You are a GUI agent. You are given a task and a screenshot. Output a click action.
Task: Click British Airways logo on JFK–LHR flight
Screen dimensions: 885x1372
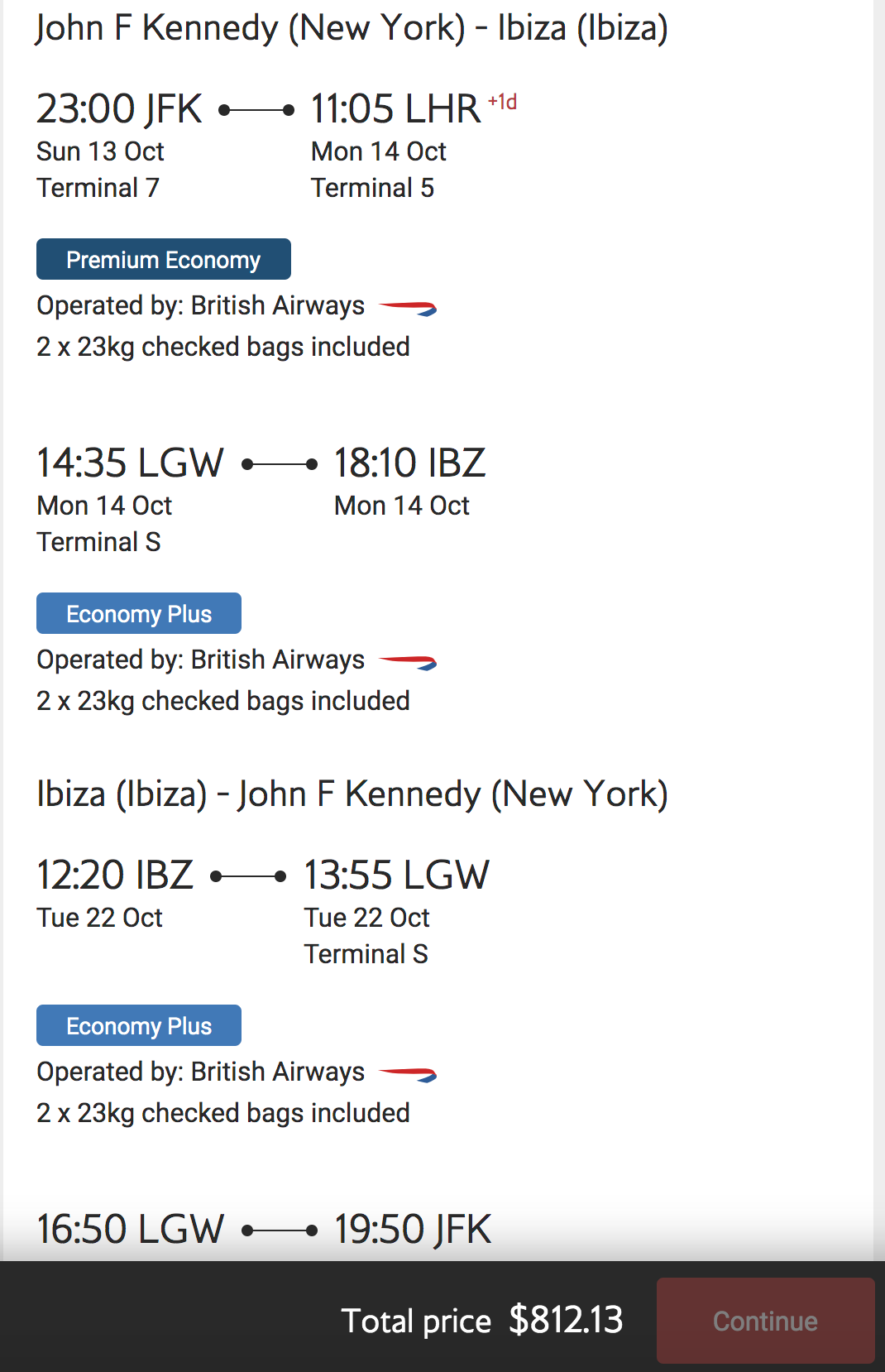408,309
